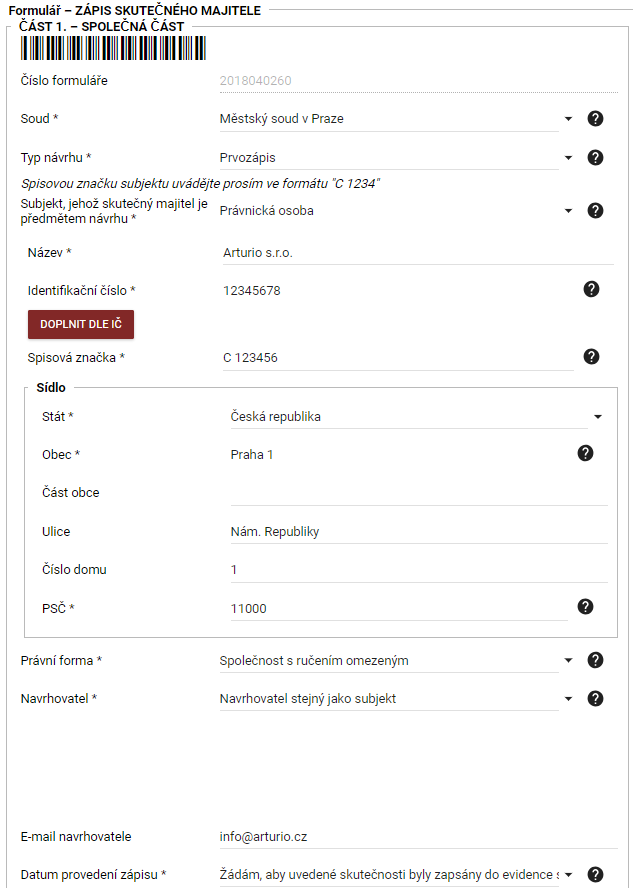
Task: Focus the Ulice input field
Action: point(419,532)
